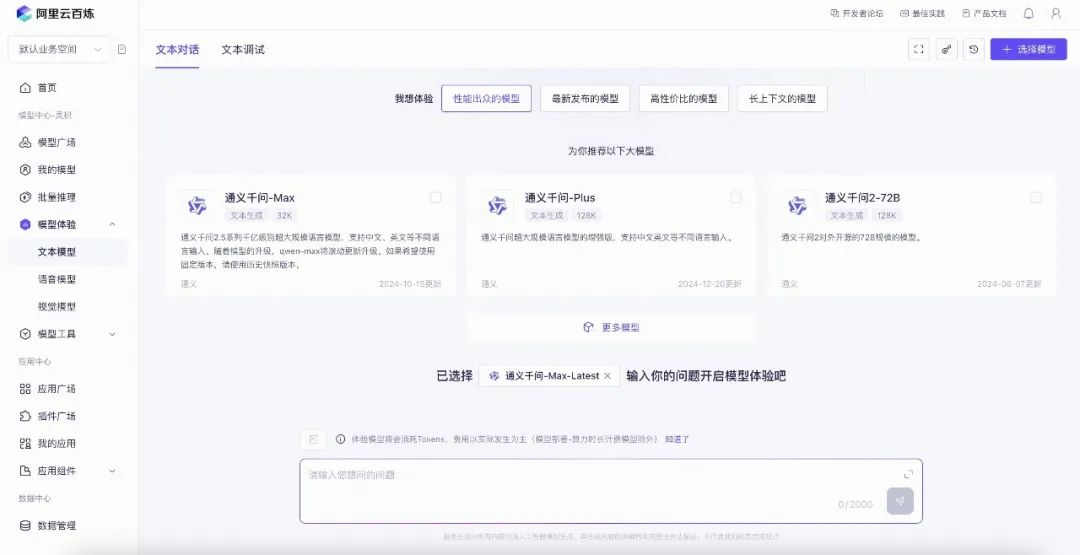Viewport: 1080px width, 555px height.
Task: Click the notification bell icon
Action: (x=1028, y=14)
